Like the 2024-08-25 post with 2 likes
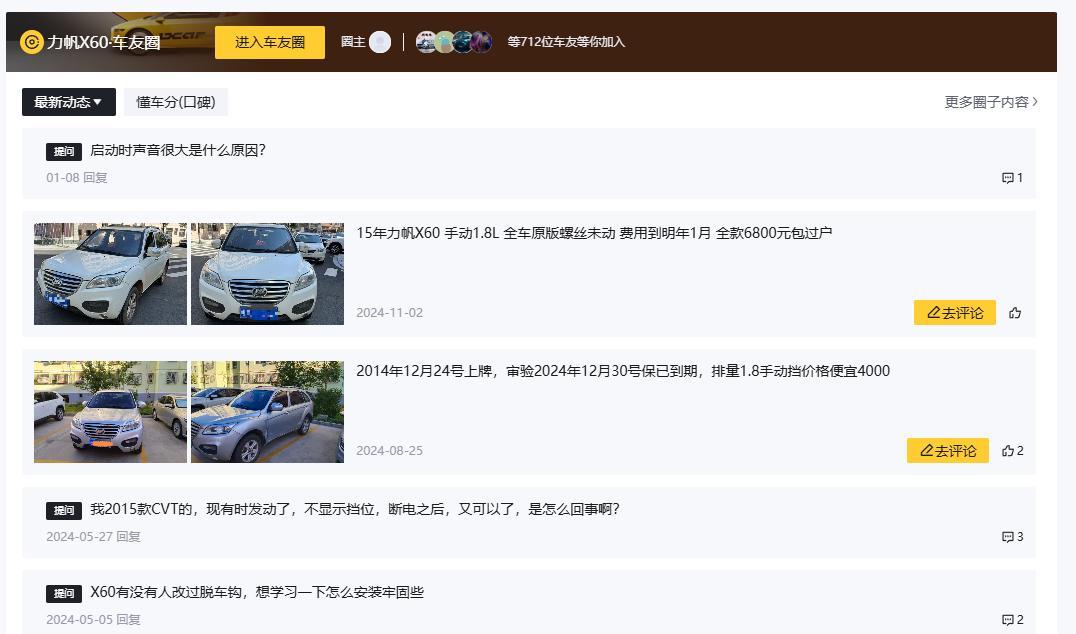The height and width of the screenshot is (634, 1076). pos(1012,451)
